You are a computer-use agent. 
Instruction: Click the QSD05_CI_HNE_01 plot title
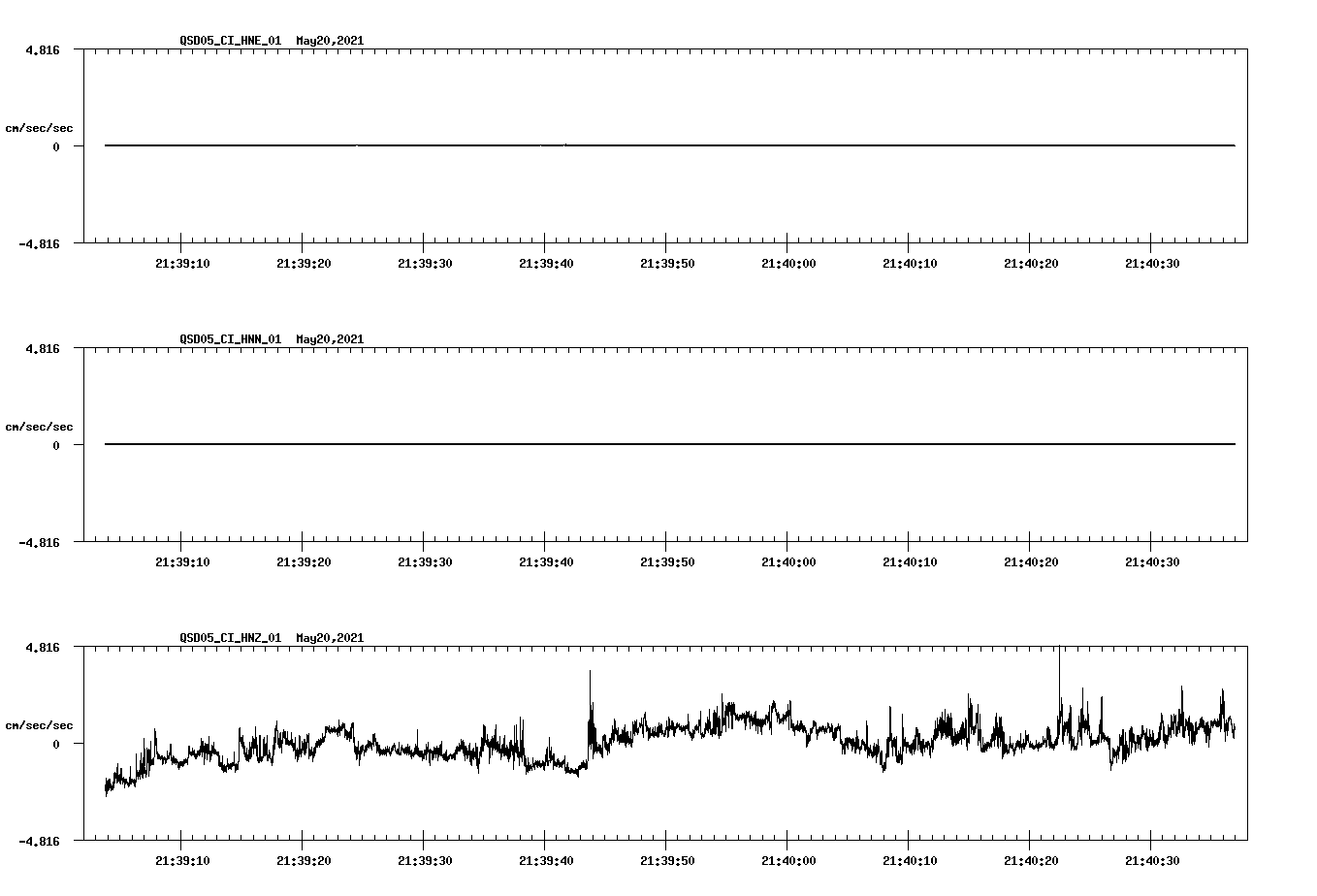point(272,41)
